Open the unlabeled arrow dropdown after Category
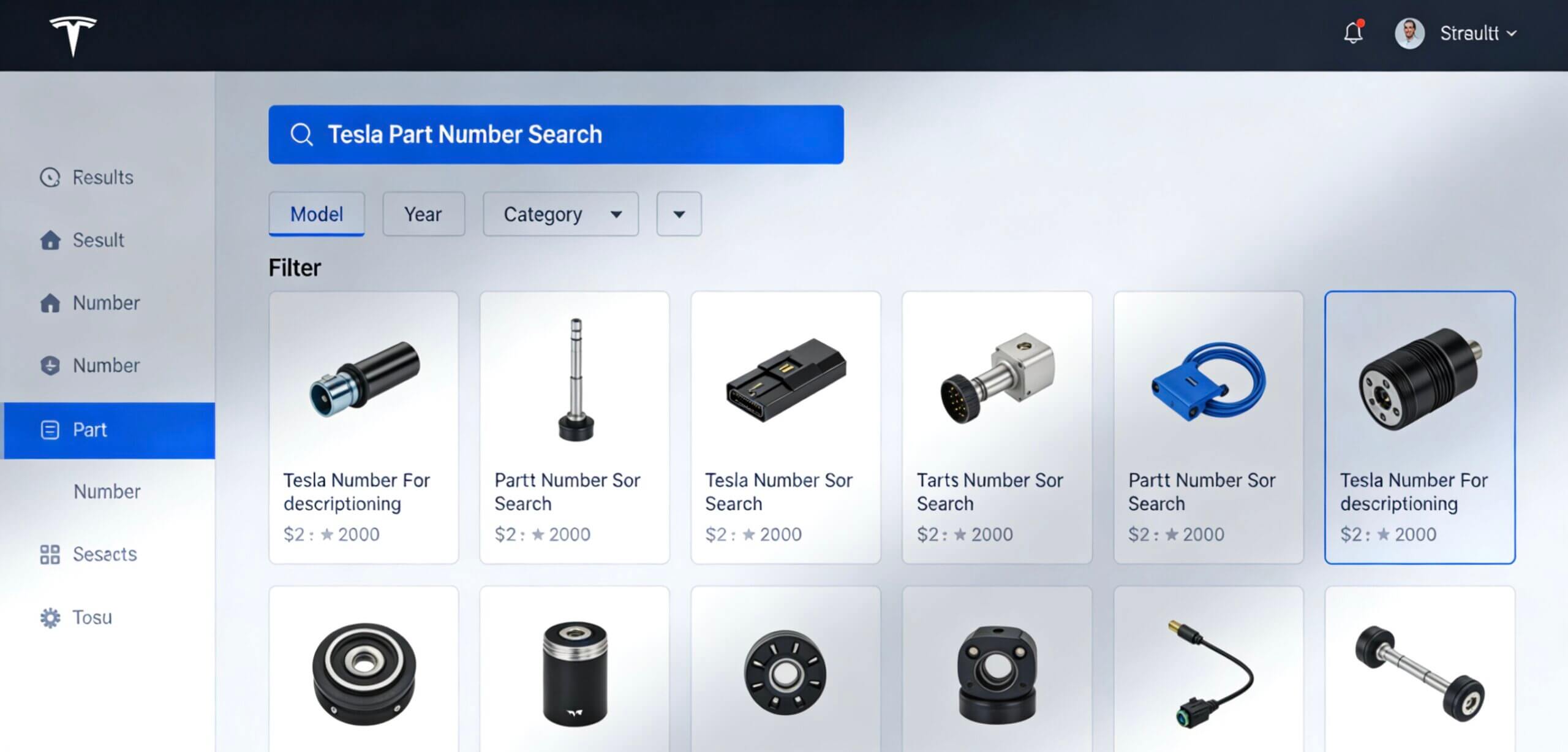This screenshot has height=752, width=1568. (x=679, y=214)
